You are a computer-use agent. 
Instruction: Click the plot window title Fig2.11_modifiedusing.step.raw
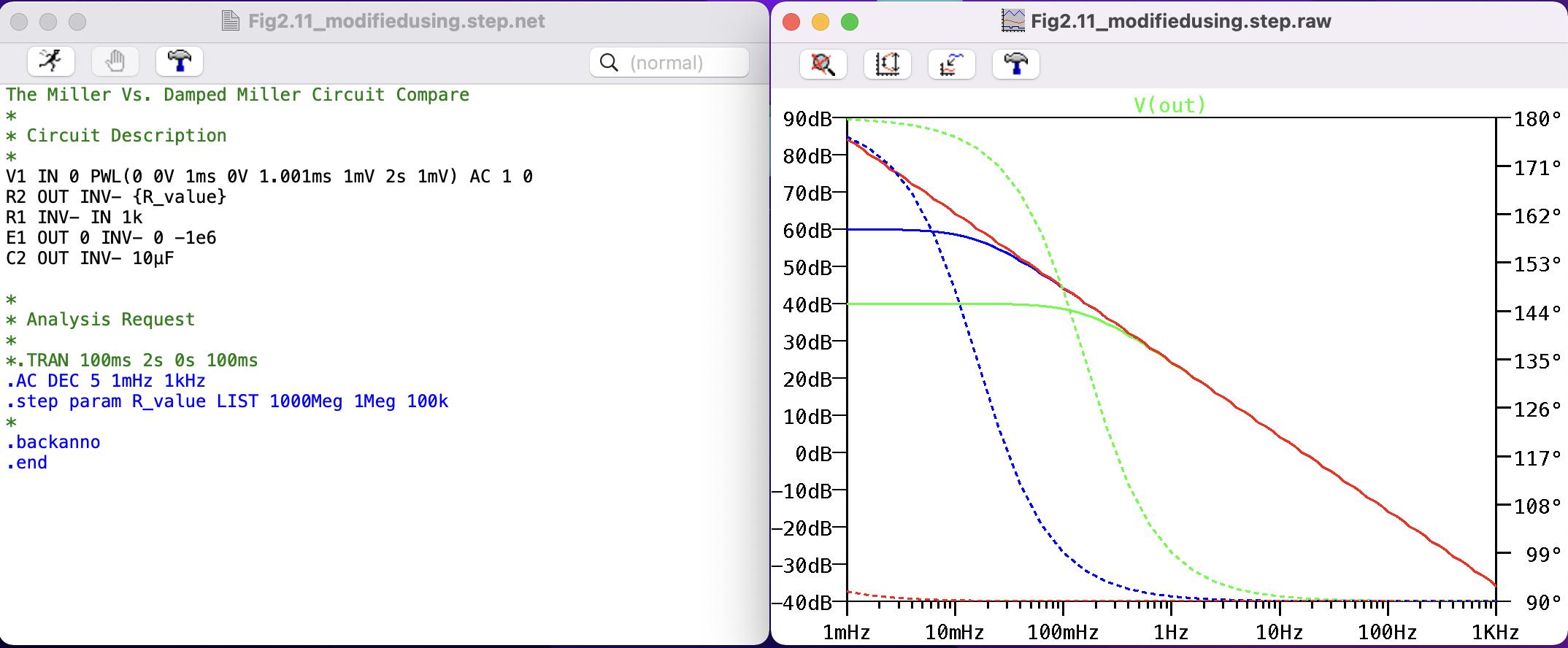pos(1181,21)
